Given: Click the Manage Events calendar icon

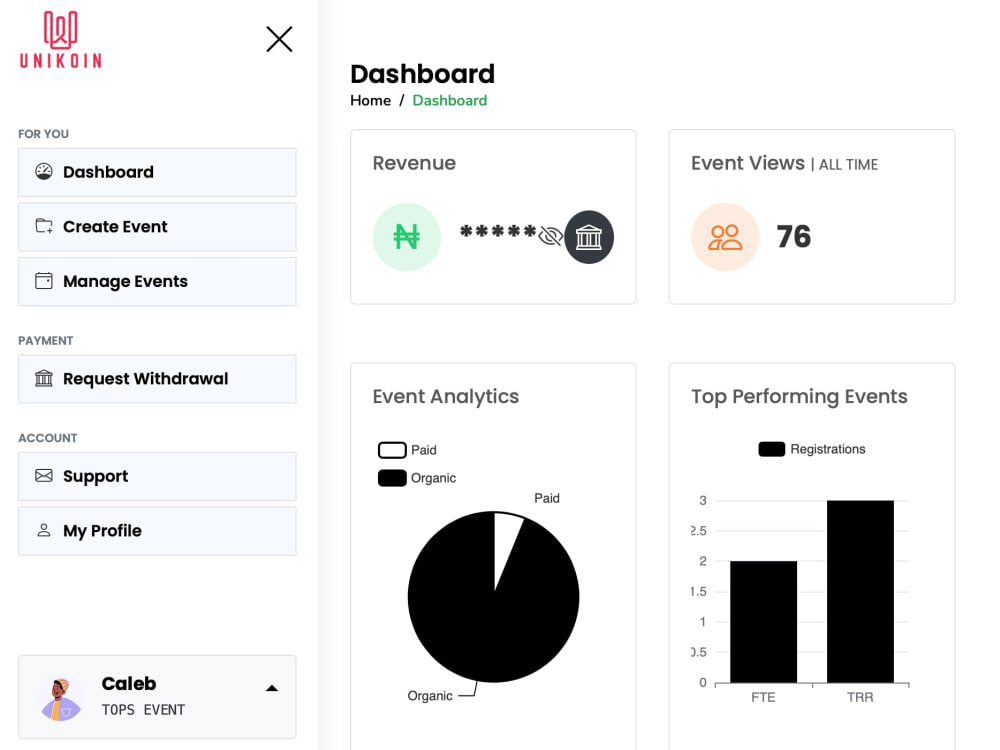Looking at the screenshot, I should (44, 281).
